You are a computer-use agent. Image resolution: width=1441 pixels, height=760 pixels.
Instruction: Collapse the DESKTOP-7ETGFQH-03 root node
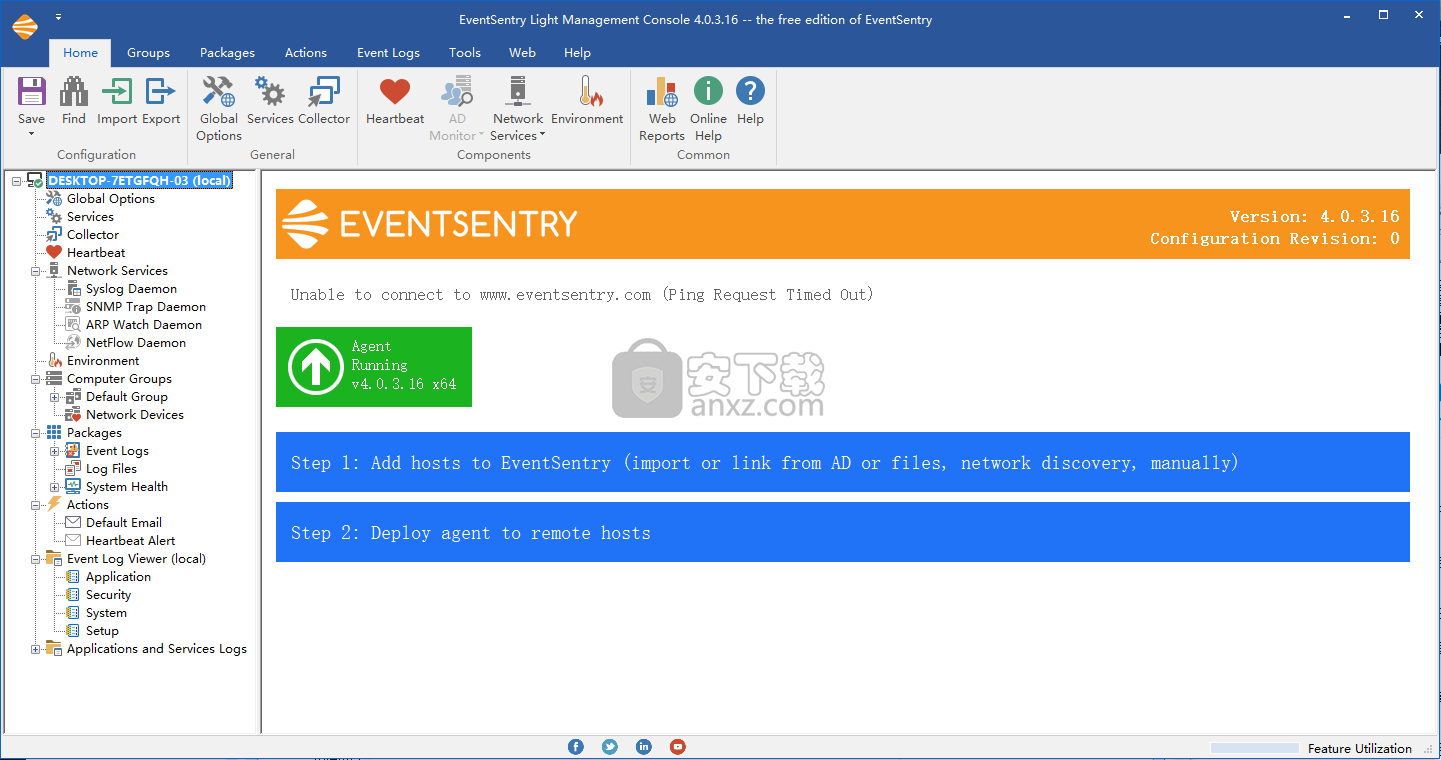point(17,181)
